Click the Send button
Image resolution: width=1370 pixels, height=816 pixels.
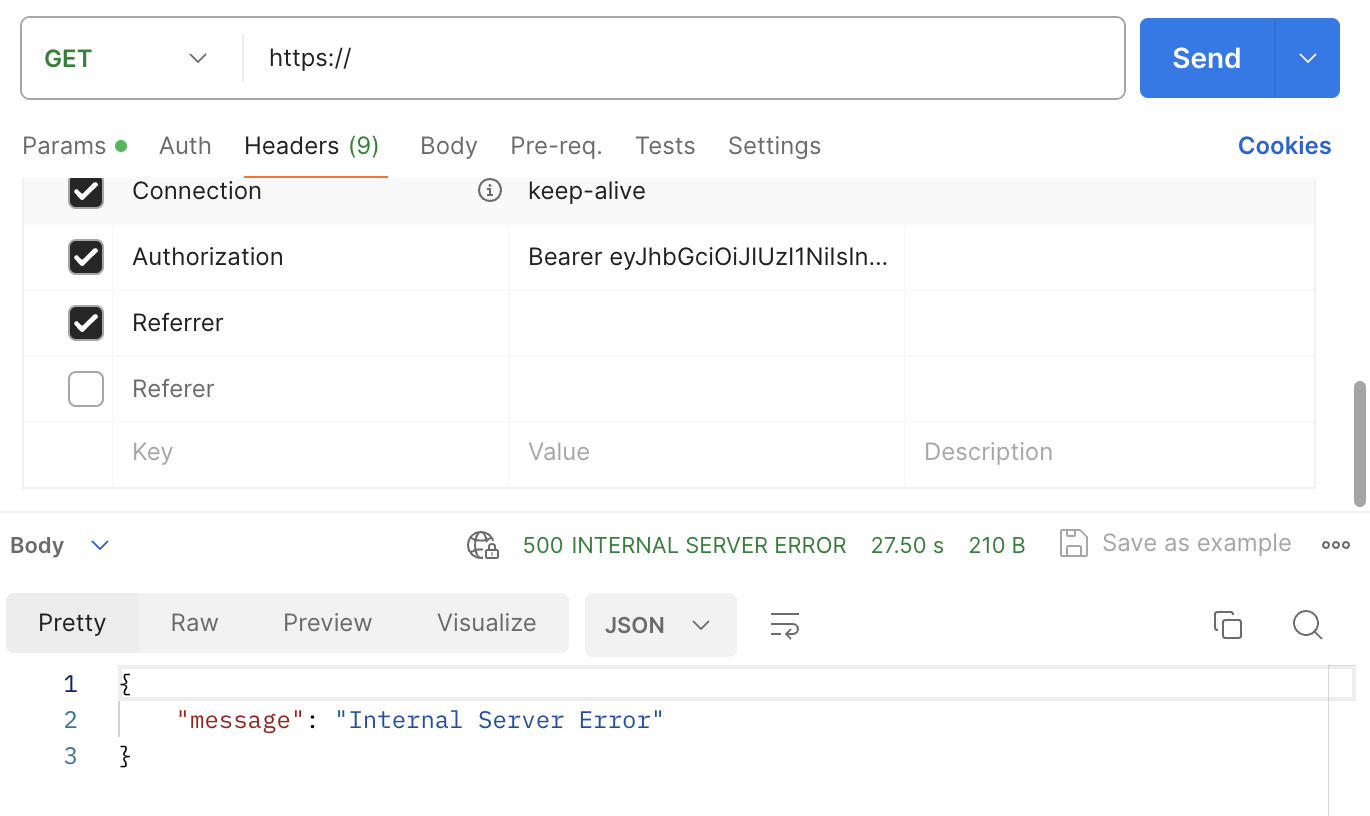click(x=1205, y=58)
